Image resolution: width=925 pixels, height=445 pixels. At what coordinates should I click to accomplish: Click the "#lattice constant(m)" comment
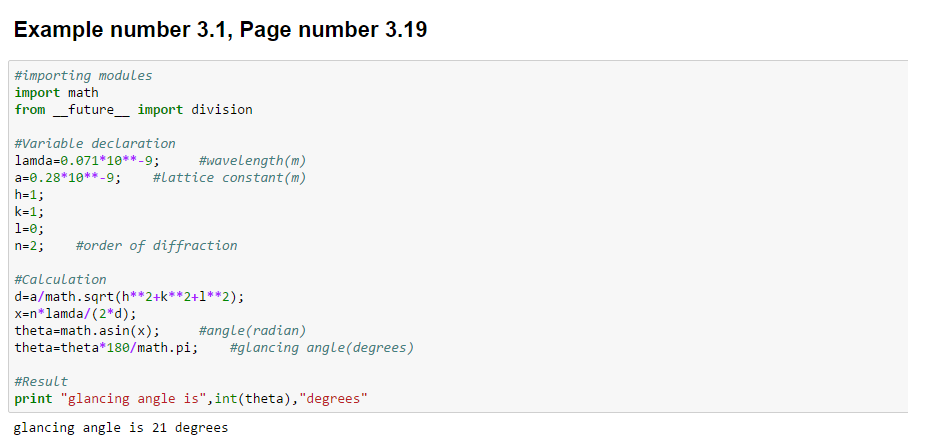(x=229, y=177)
